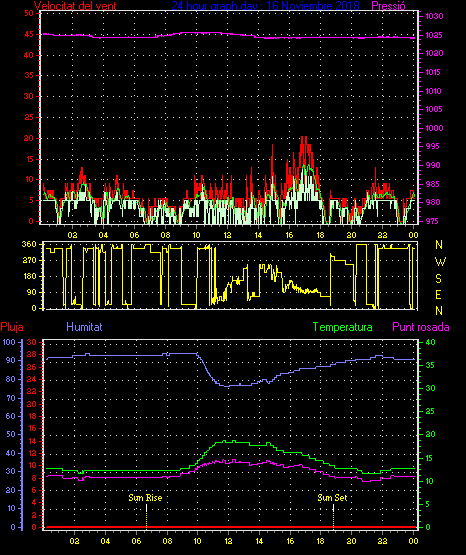Click the "E" compass letter
Viewport: 466px width, 555px height.
(438, 294)
